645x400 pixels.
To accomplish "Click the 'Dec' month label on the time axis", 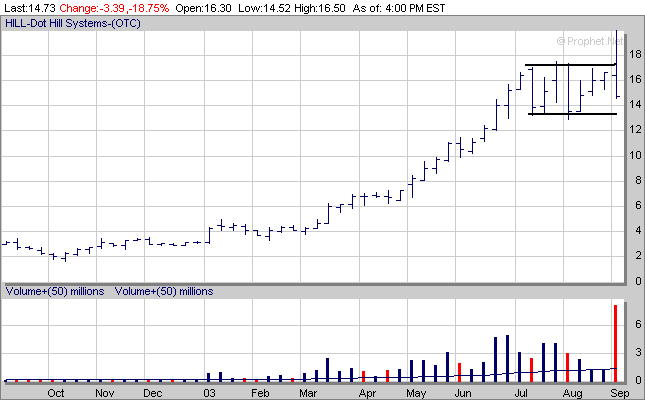I will tap(153, 393).
